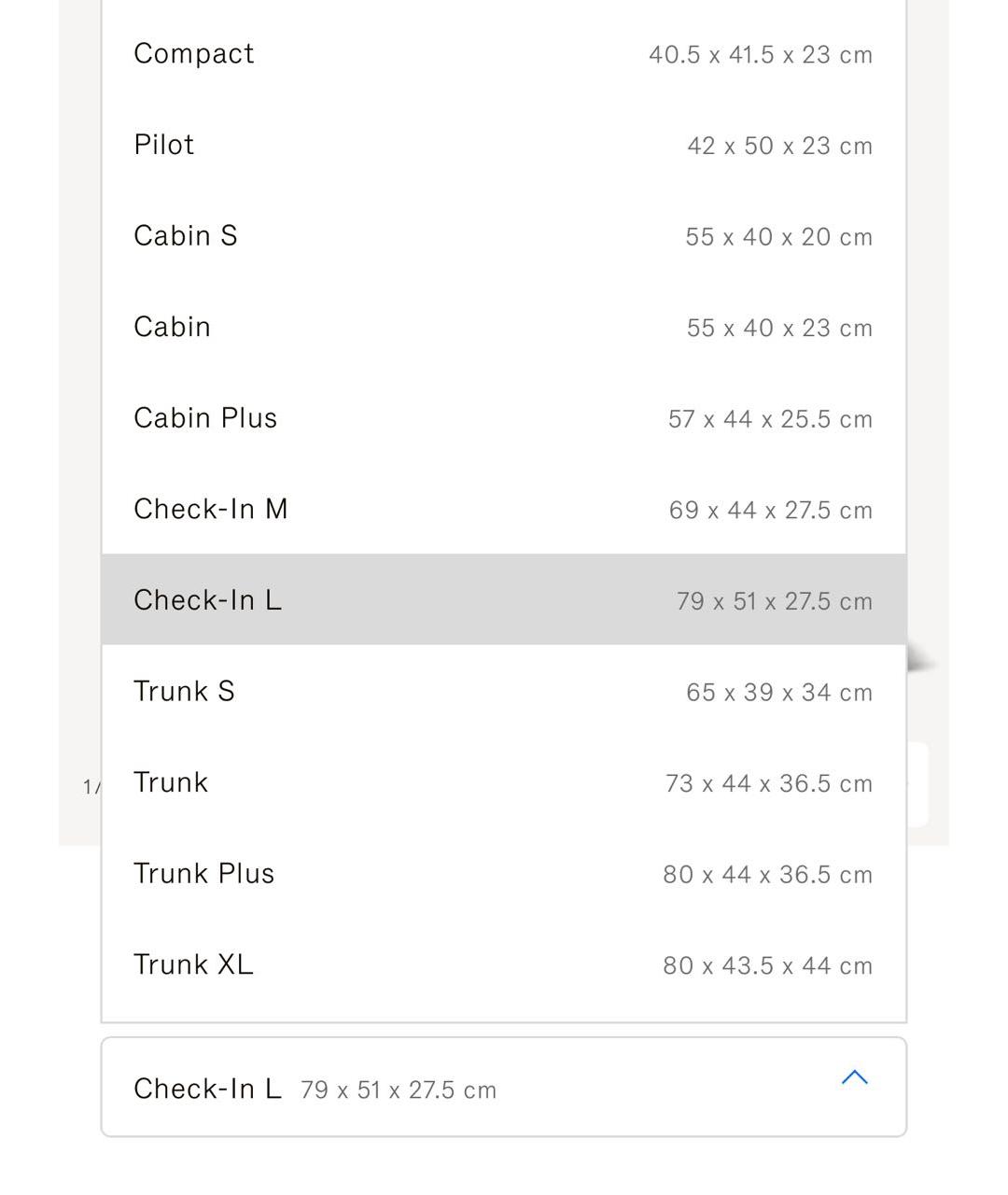Choose the Trunk Plus option
This screenshot has width=1008, height=1195.
pos(204,873)
